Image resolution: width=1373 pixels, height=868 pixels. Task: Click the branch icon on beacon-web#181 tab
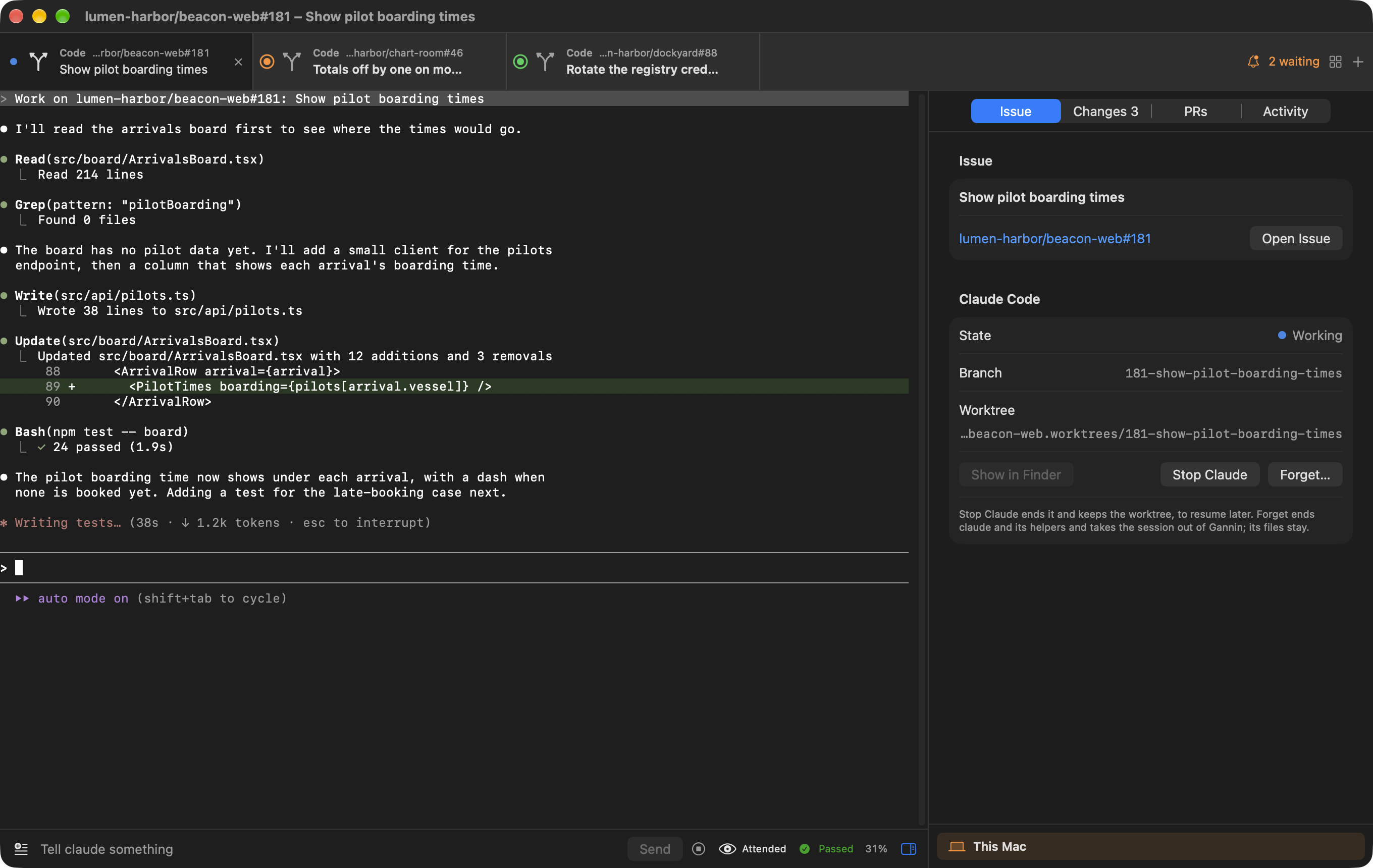click(x=38, y=61)
